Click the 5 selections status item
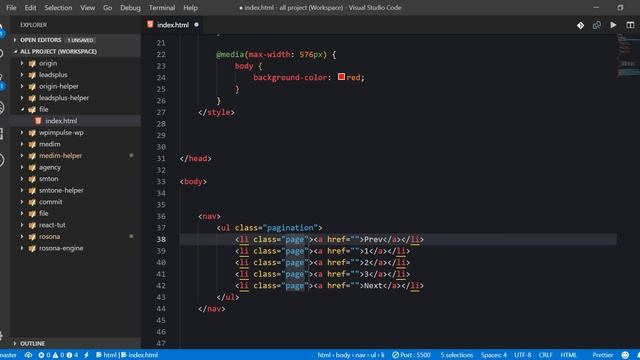 (456, 355)
